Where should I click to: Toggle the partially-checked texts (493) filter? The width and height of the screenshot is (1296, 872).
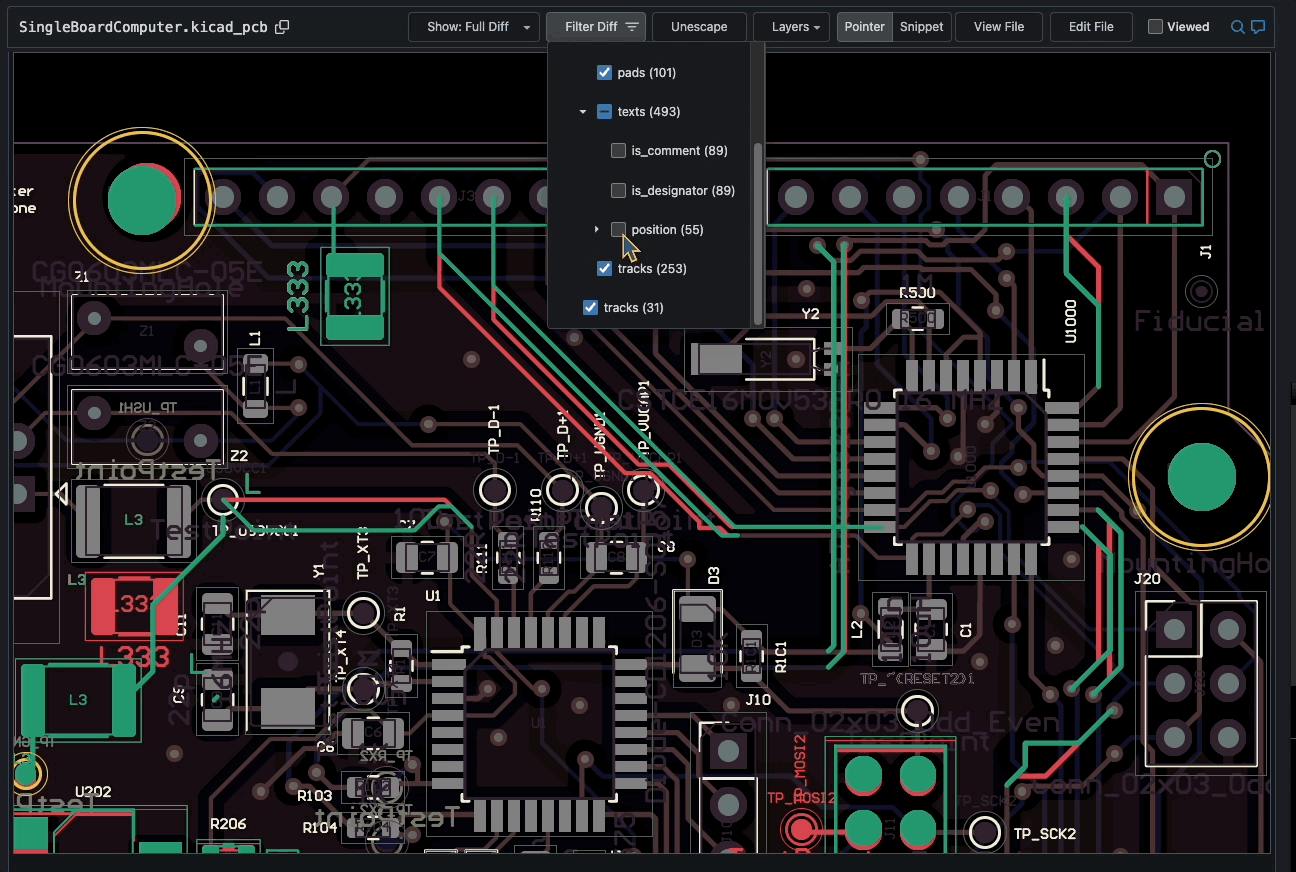coord(604,111)
